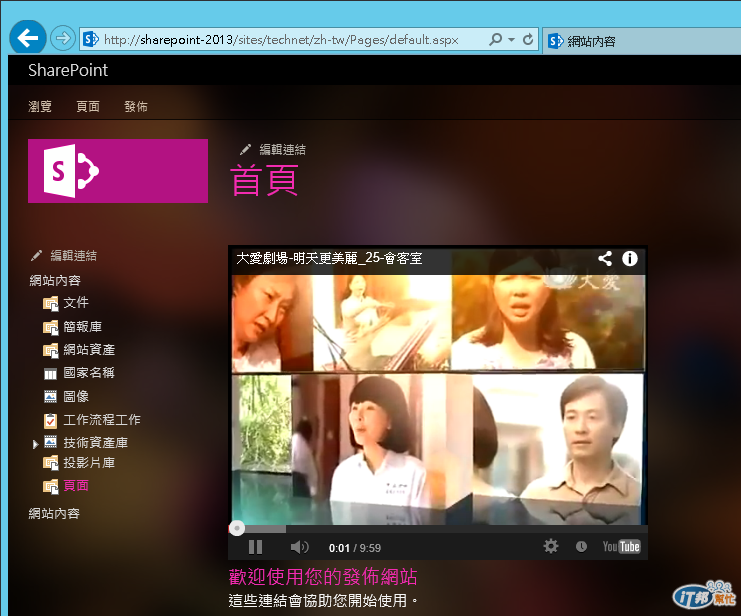Screen dimensions: 741x616
Task: Click the video frame to toggle playback
Action: (438, 399)
